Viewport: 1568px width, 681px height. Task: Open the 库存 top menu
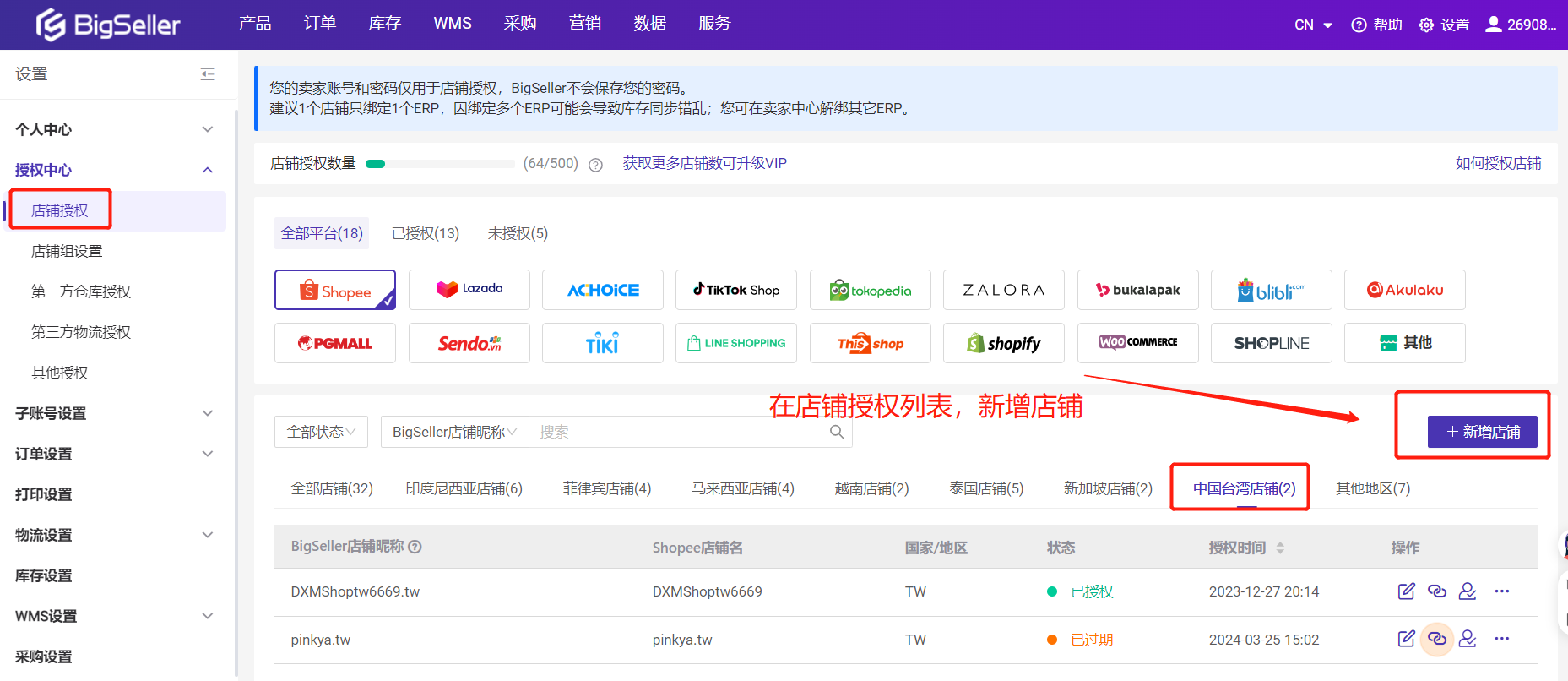tap(385, 24)
